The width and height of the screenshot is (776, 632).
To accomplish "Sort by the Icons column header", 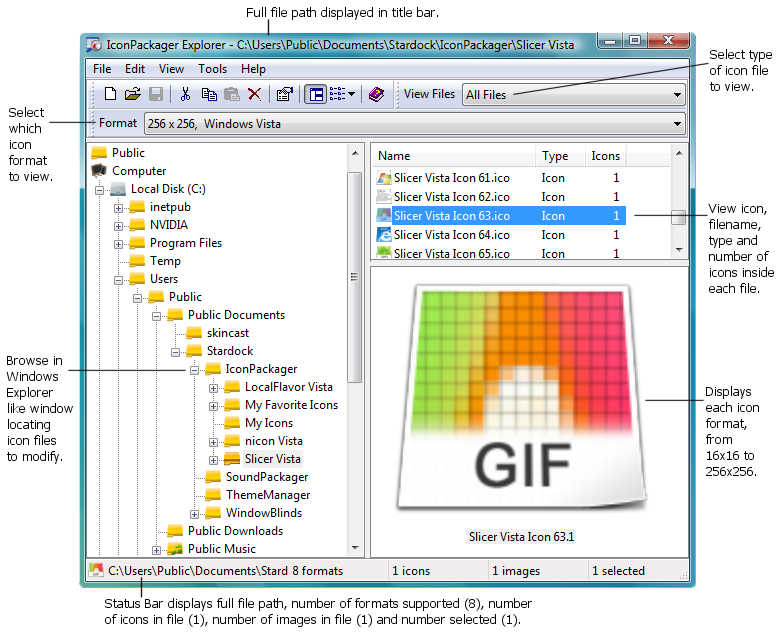I will click(x=605, y=156).
